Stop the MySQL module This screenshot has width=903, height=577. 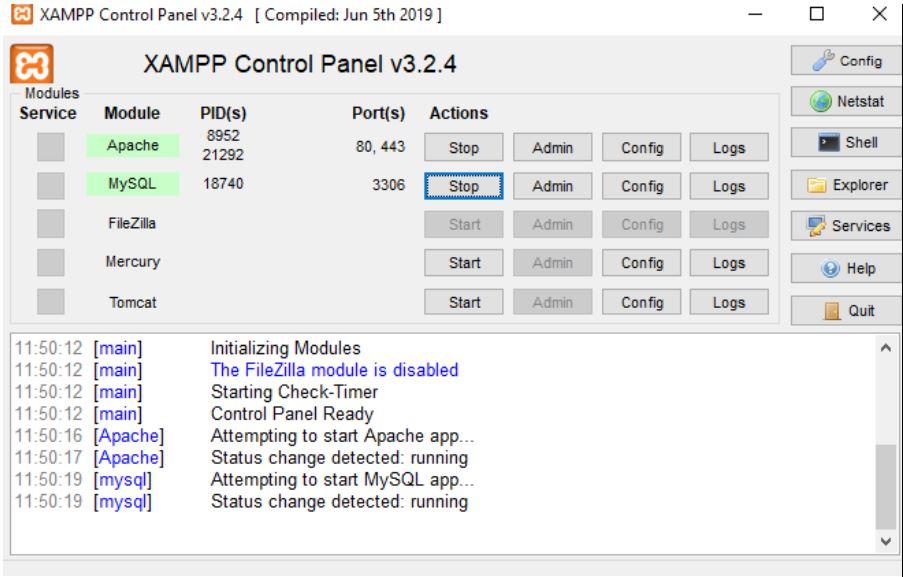click(x=464, y=186)
